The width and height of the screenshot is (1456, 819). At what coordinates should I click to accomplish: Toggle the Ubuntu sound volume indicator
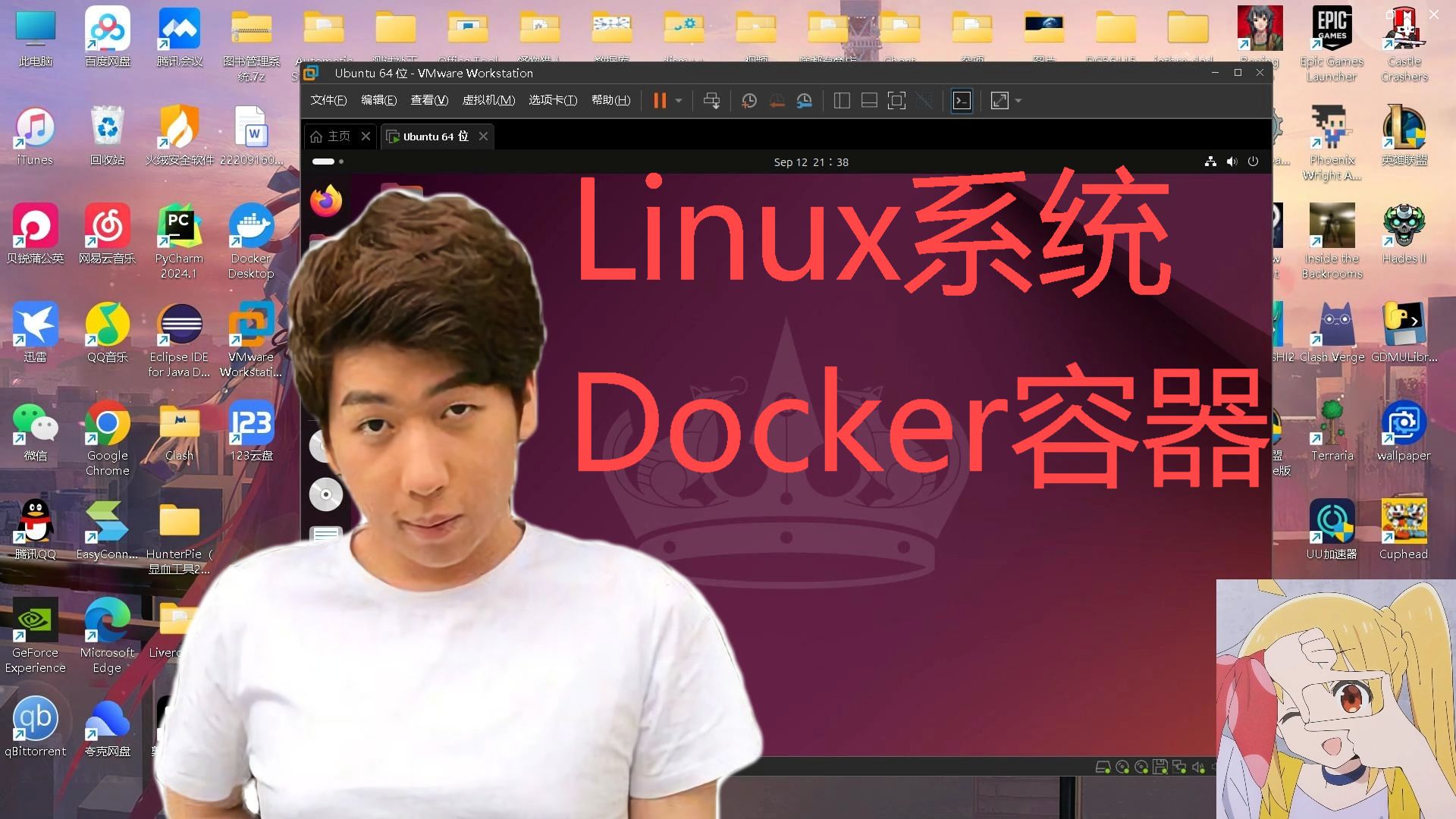coord(1232,162)
